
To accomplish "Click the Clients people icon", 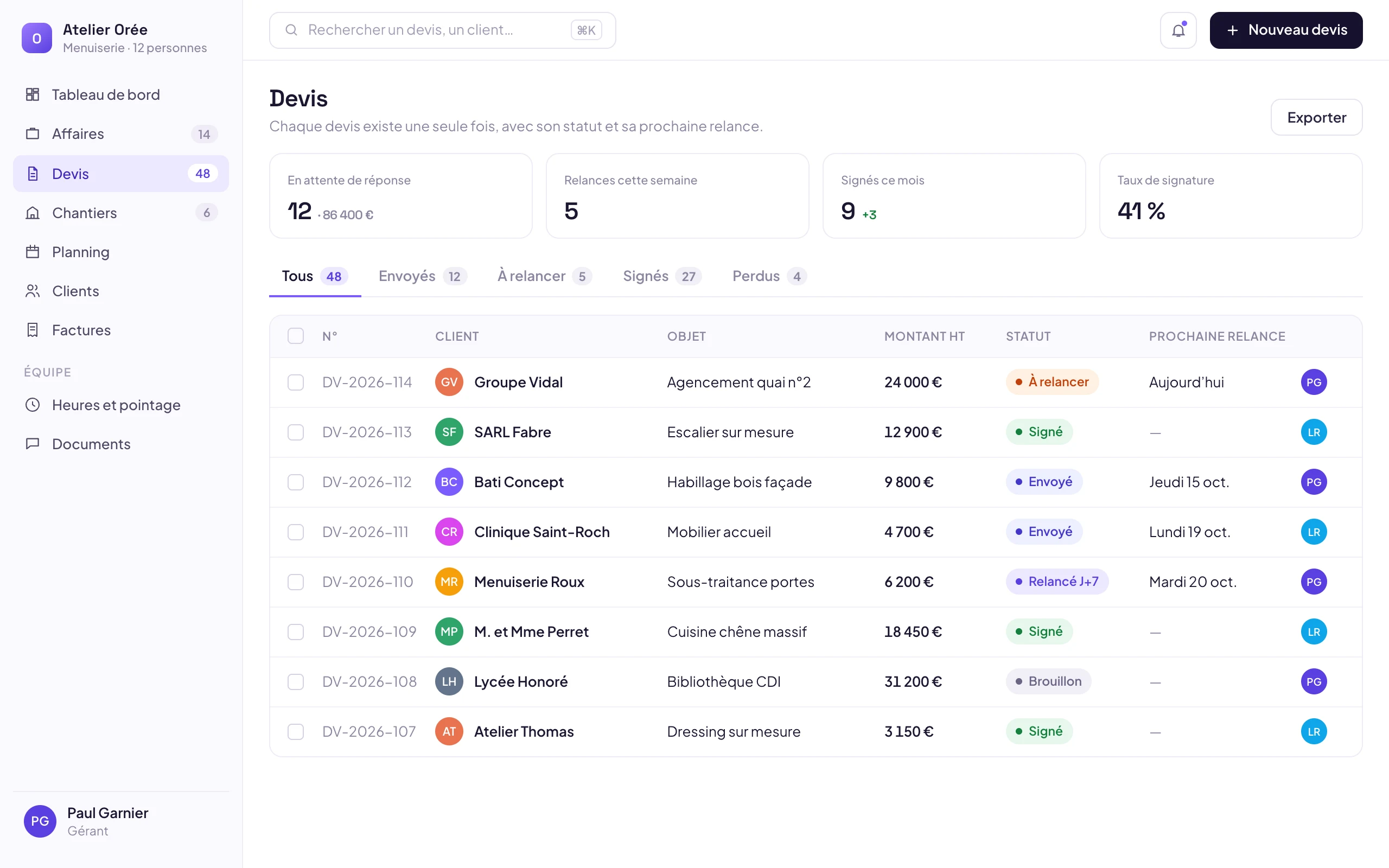I will pos(33,291).
